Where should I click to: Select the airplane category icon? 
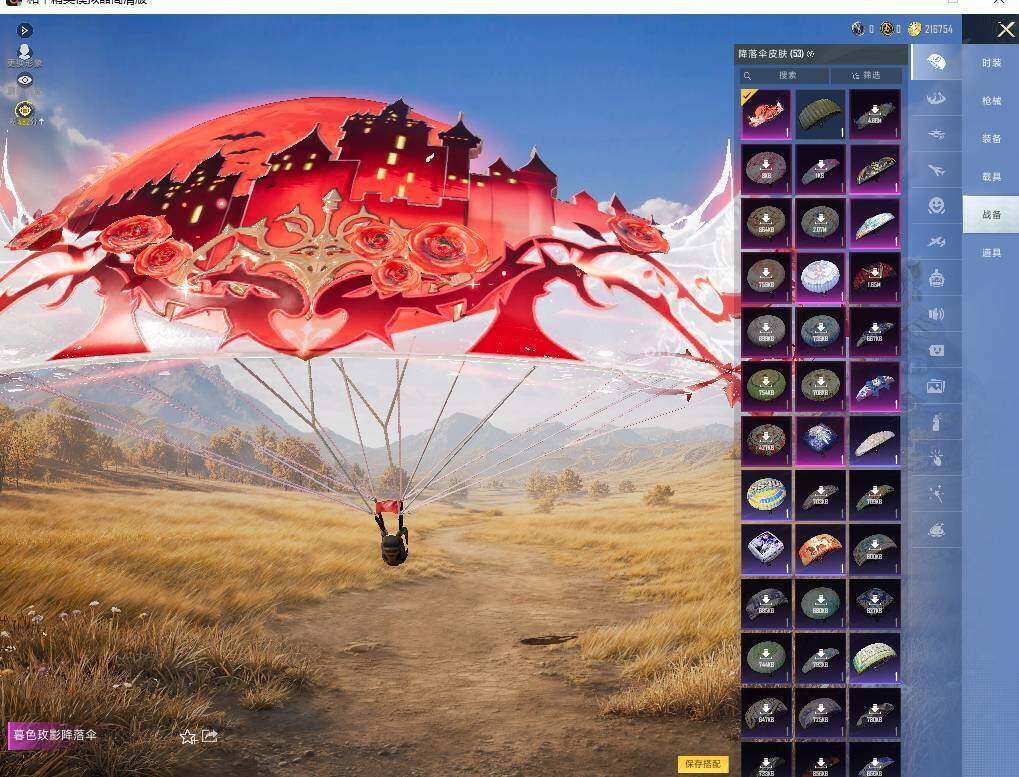click(x=936, y=170)
